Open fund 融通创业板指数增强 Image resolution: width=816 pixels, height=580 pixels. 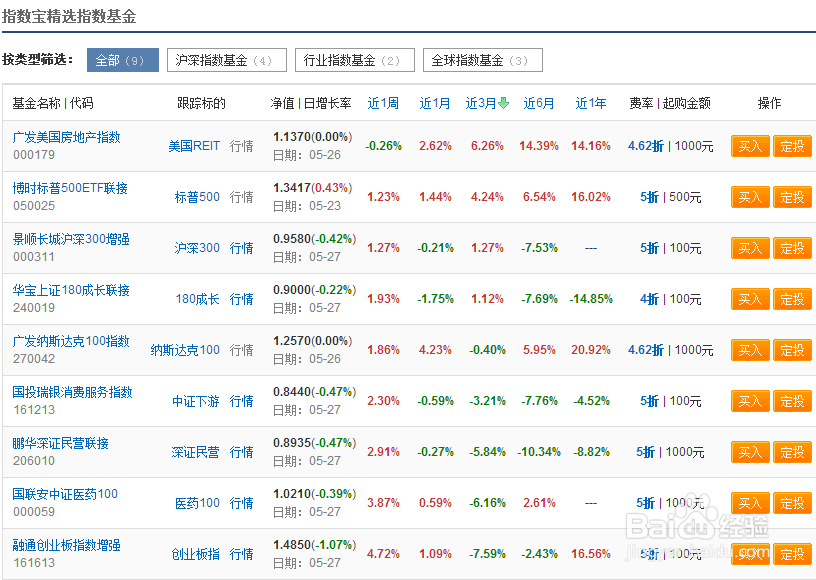point(67,545)
